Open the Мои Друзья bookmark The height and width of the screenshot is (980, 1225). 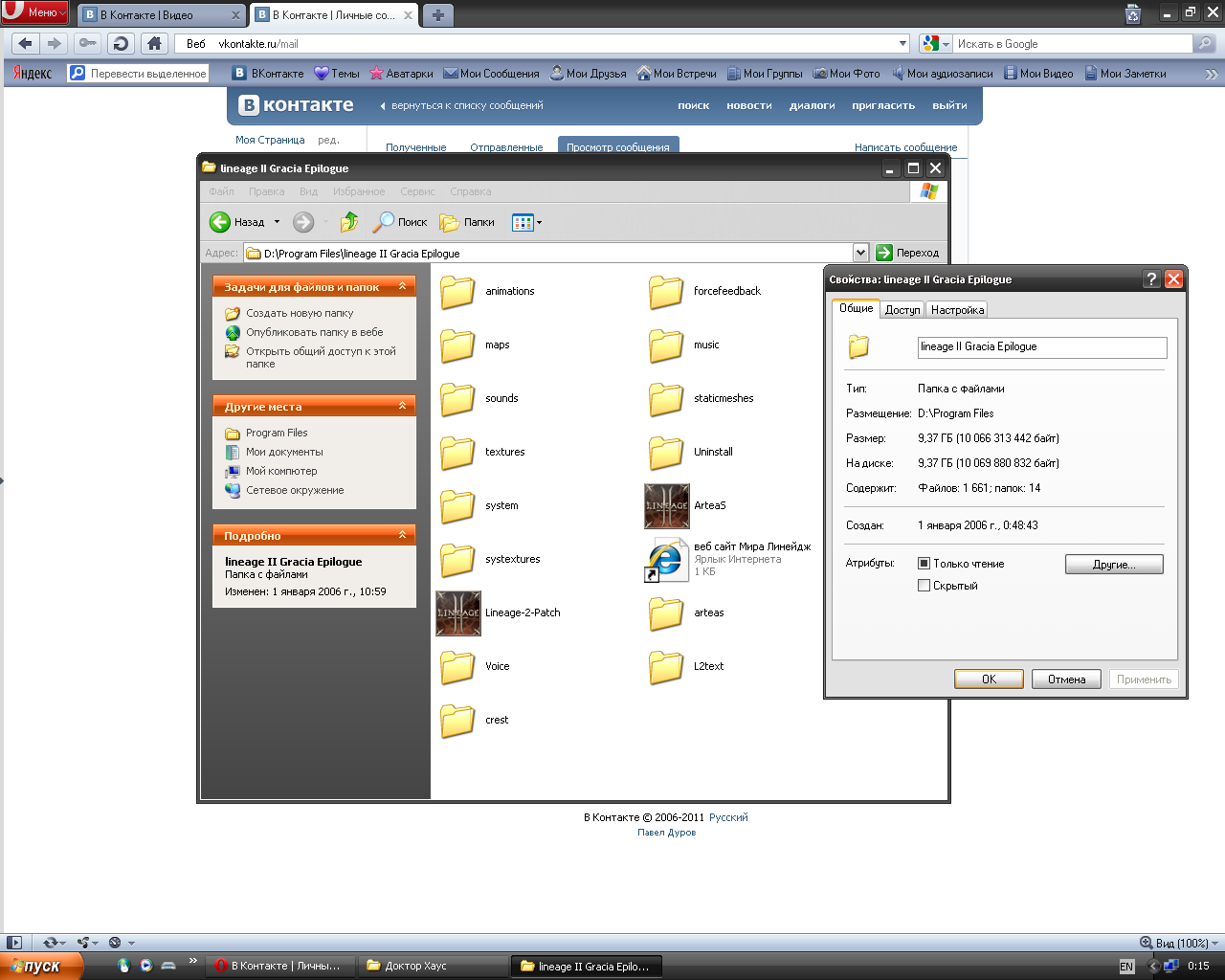tap(589, 73)
